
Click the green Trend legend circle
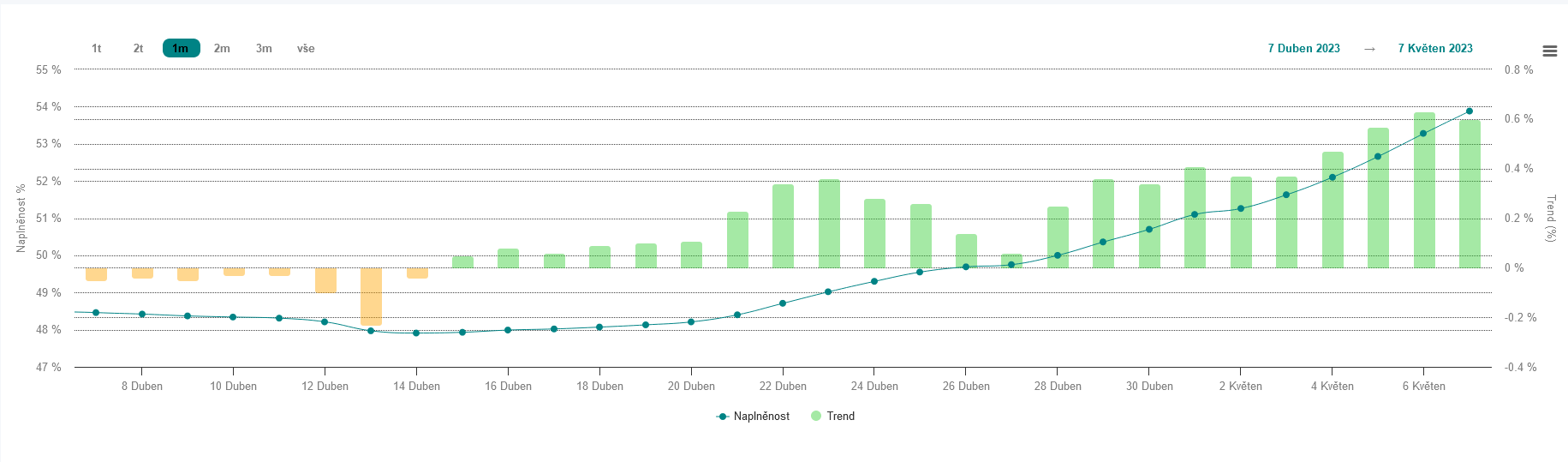point(816,417)
